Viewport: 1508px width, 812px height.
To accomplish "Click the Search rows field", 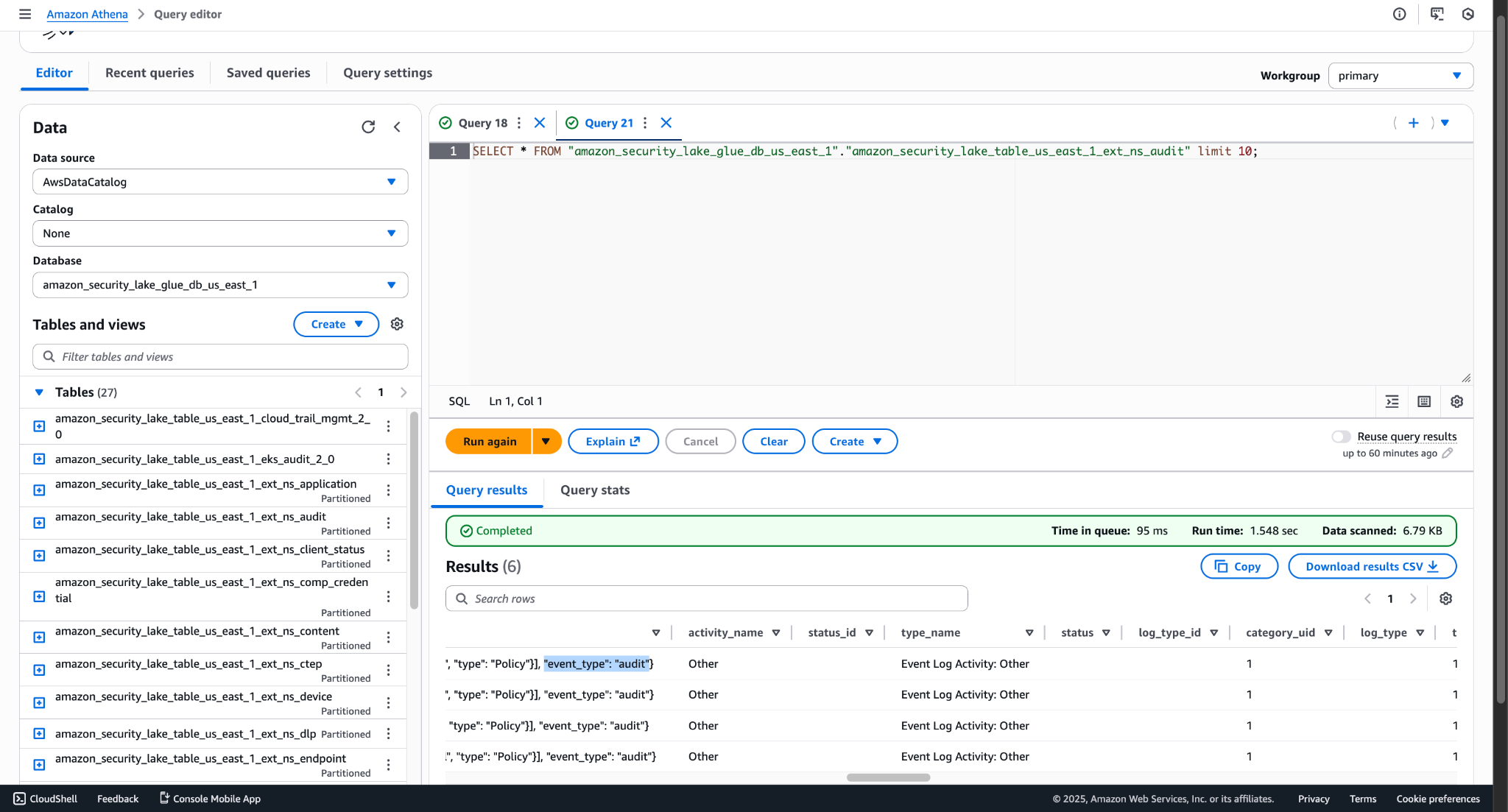I will (707, 599).
